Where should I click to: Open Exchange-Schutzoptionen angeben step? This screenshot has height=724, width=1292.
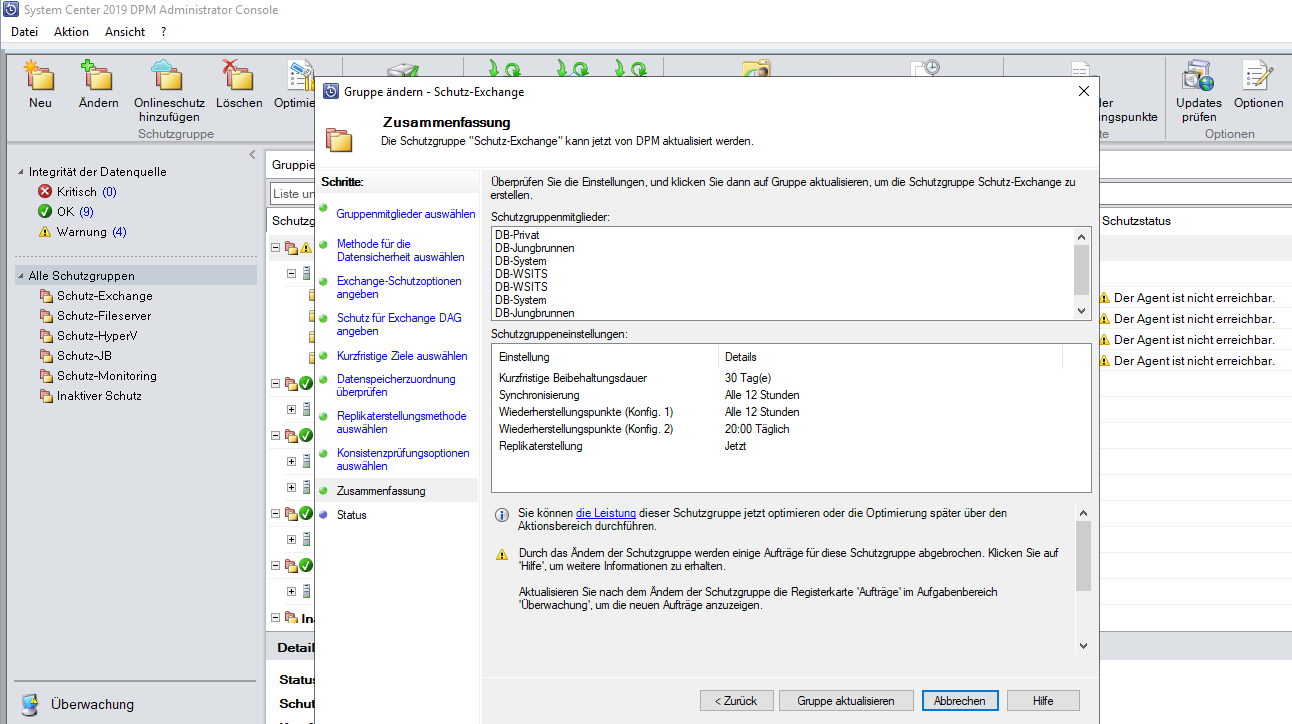click(x=399, y=288)
